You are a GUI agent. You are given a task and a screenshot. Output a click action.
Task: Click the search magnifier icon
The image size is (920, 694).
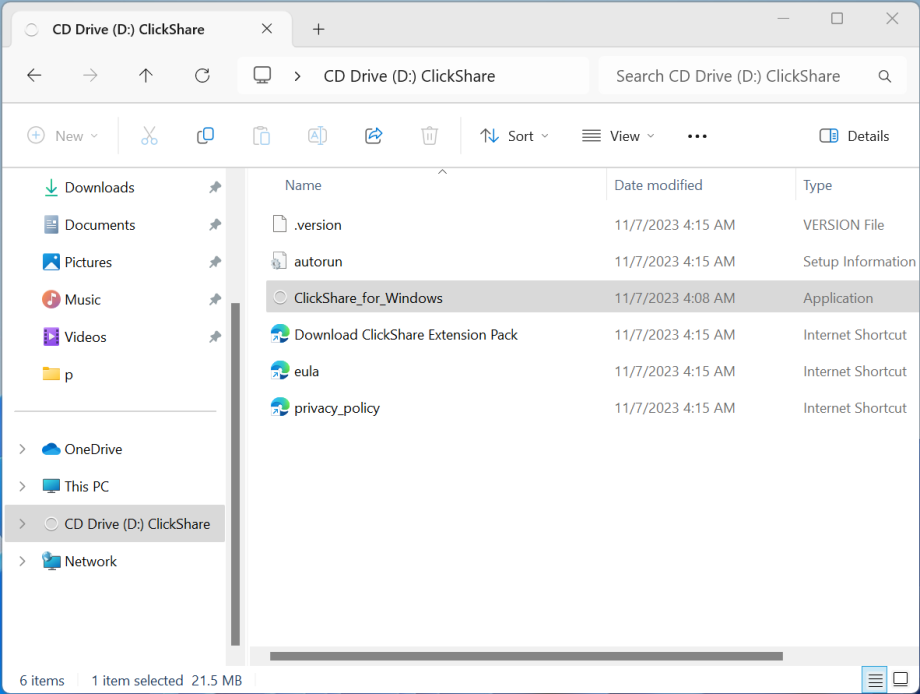[x=885, y=76]
